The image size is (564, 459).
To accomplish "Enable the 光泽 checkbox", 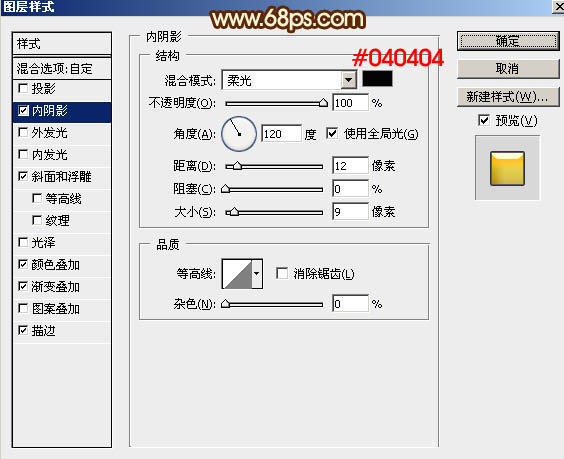I will 23,242.
